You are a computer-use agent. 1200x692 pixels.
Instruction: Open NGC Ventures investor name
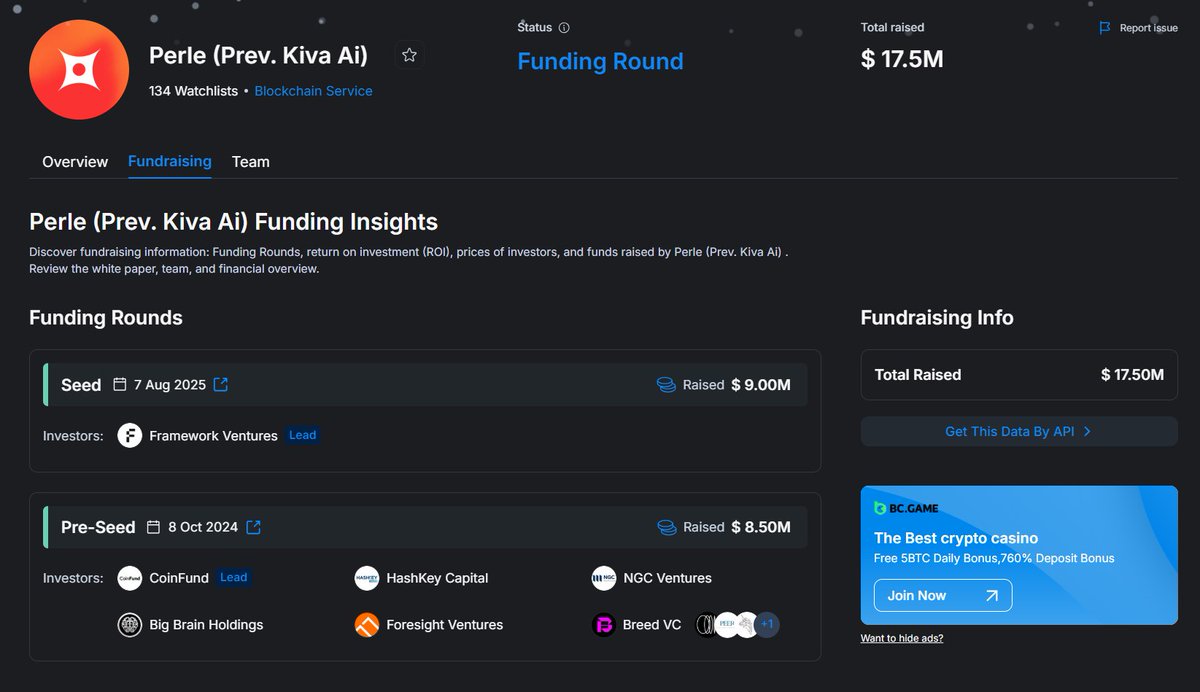point(667,578)
